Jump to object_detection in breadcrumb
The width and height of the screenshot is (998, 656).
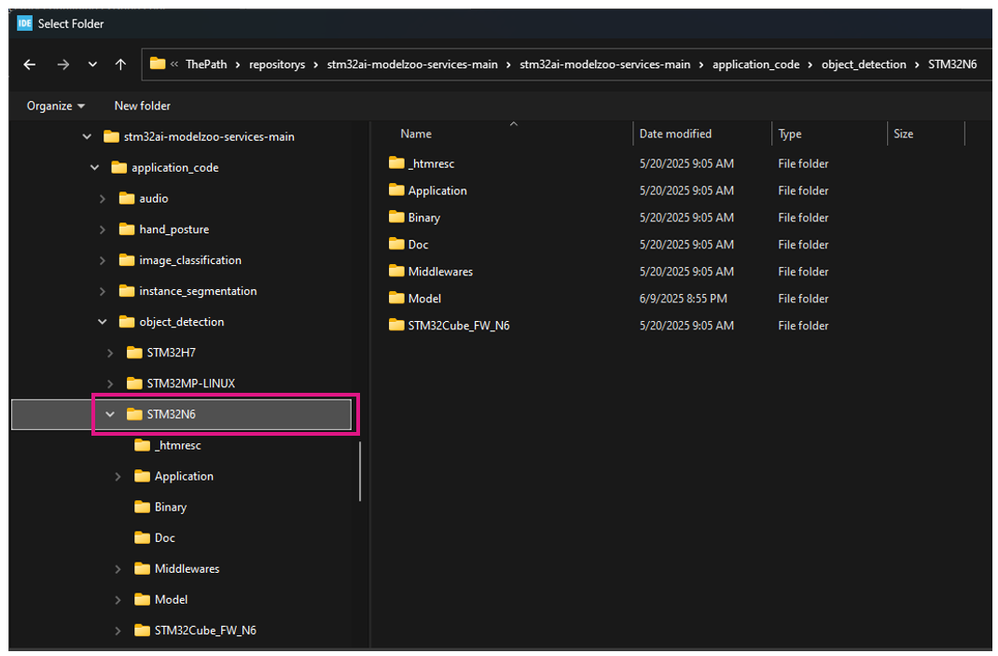(x=864, y=64)
